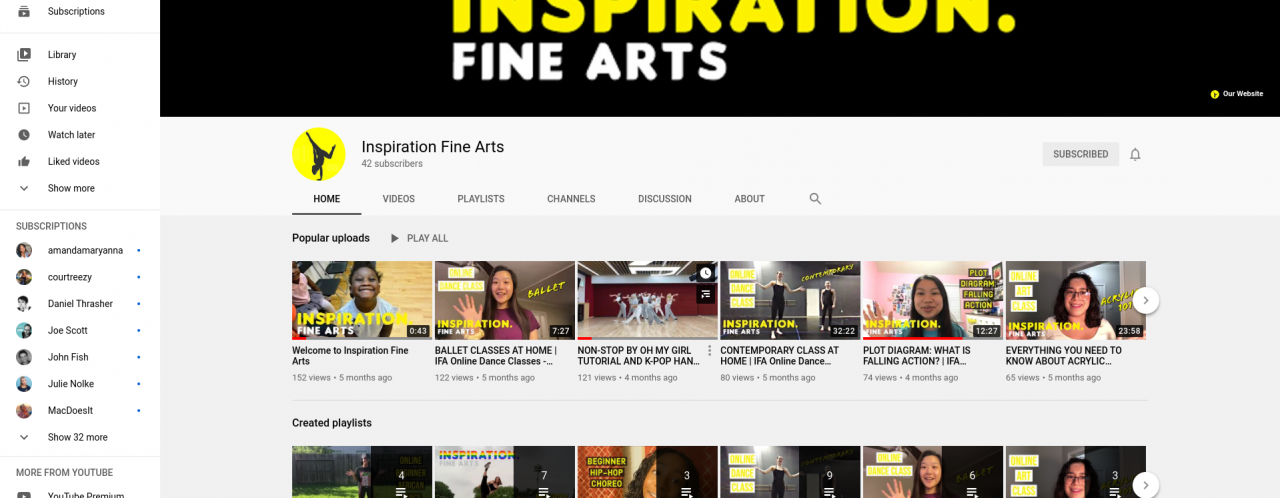Click the History sidebar label
This screenshot has height=498, width=1280.
click(x=63, y=82)
